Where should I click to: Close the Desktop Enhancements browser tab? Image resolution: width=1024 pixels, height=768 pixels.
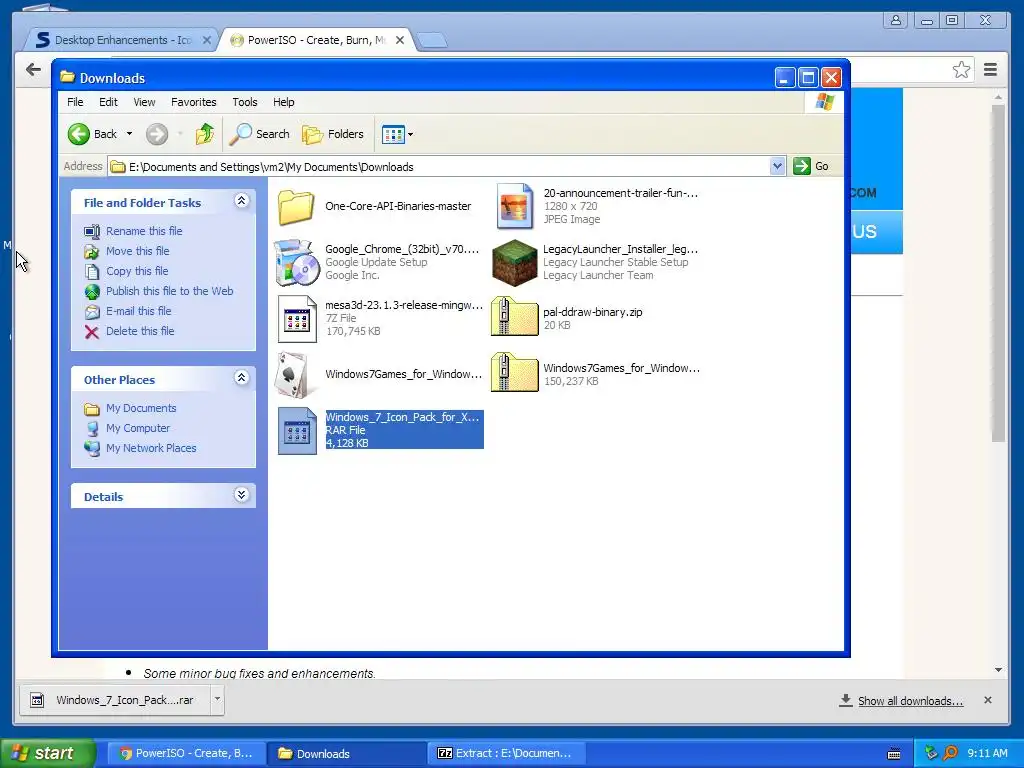click(206, 40)
